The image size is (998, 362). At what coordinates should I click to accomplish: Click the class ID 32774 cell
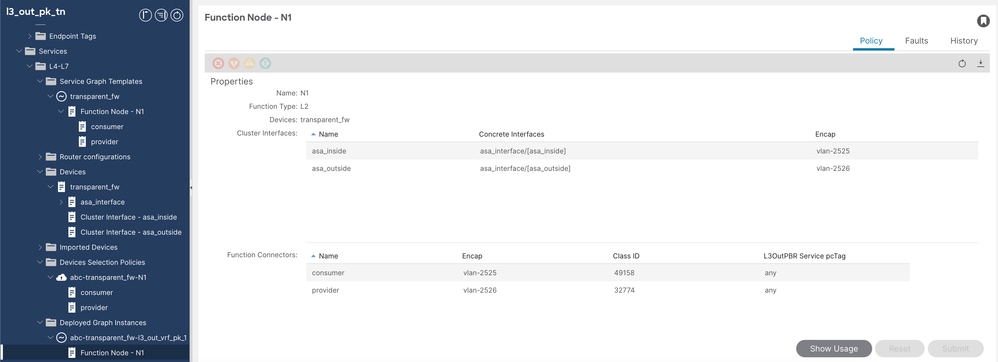624,290
